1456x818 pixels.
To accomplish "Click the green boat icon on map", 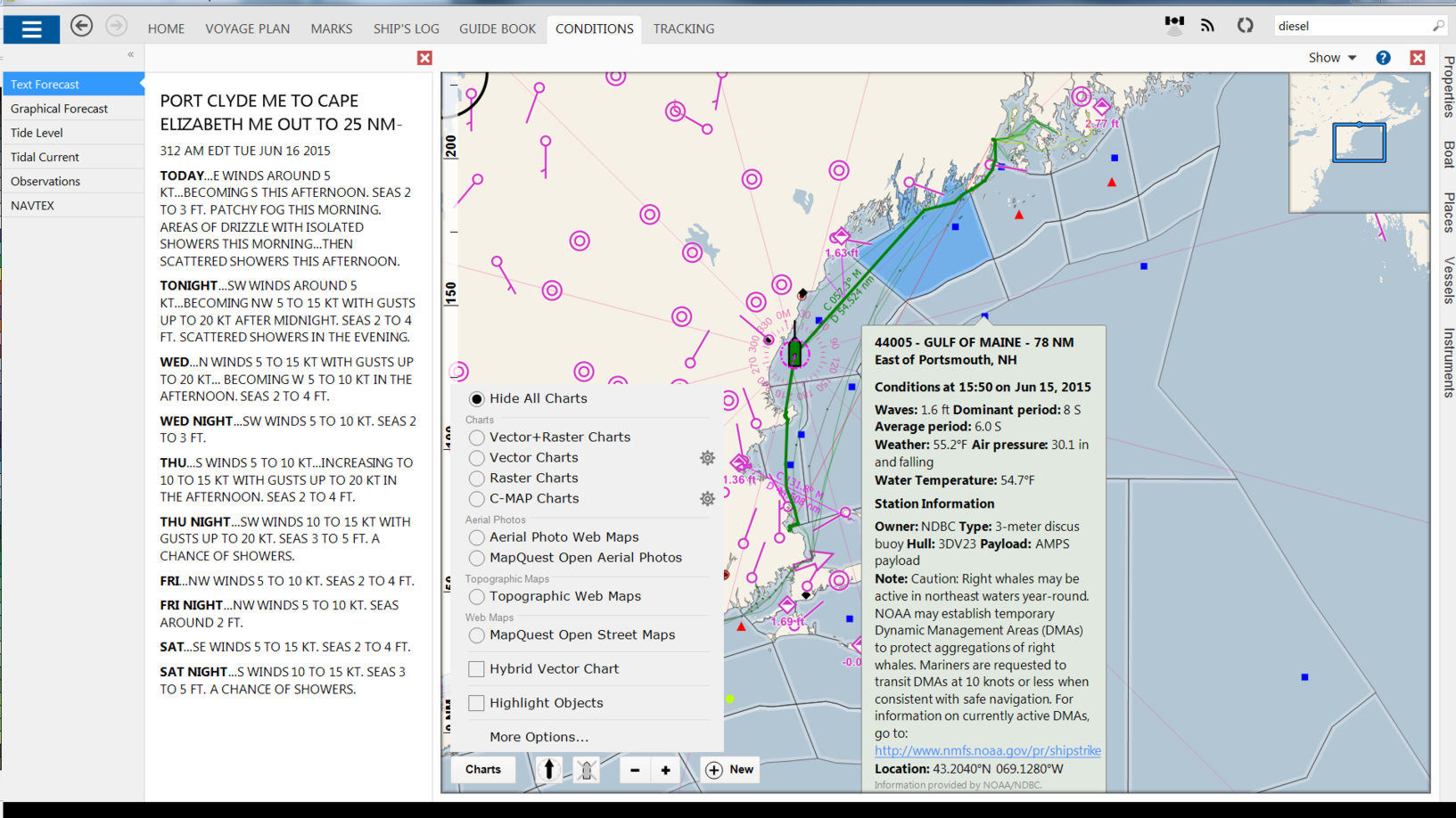I will [x=794, y=353].
